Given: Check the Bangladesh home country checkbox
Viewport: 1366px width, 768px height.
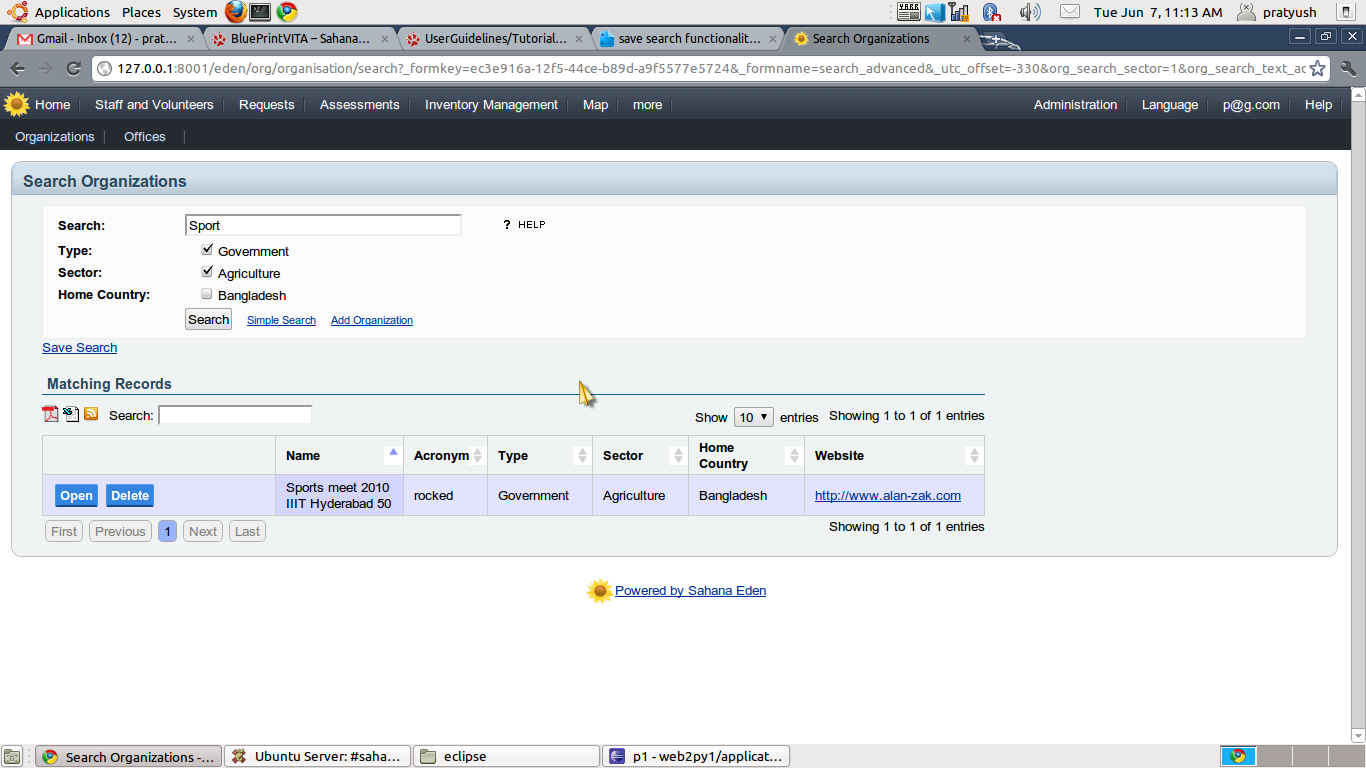Looking at the screenshot, I should tap(207, 294).
